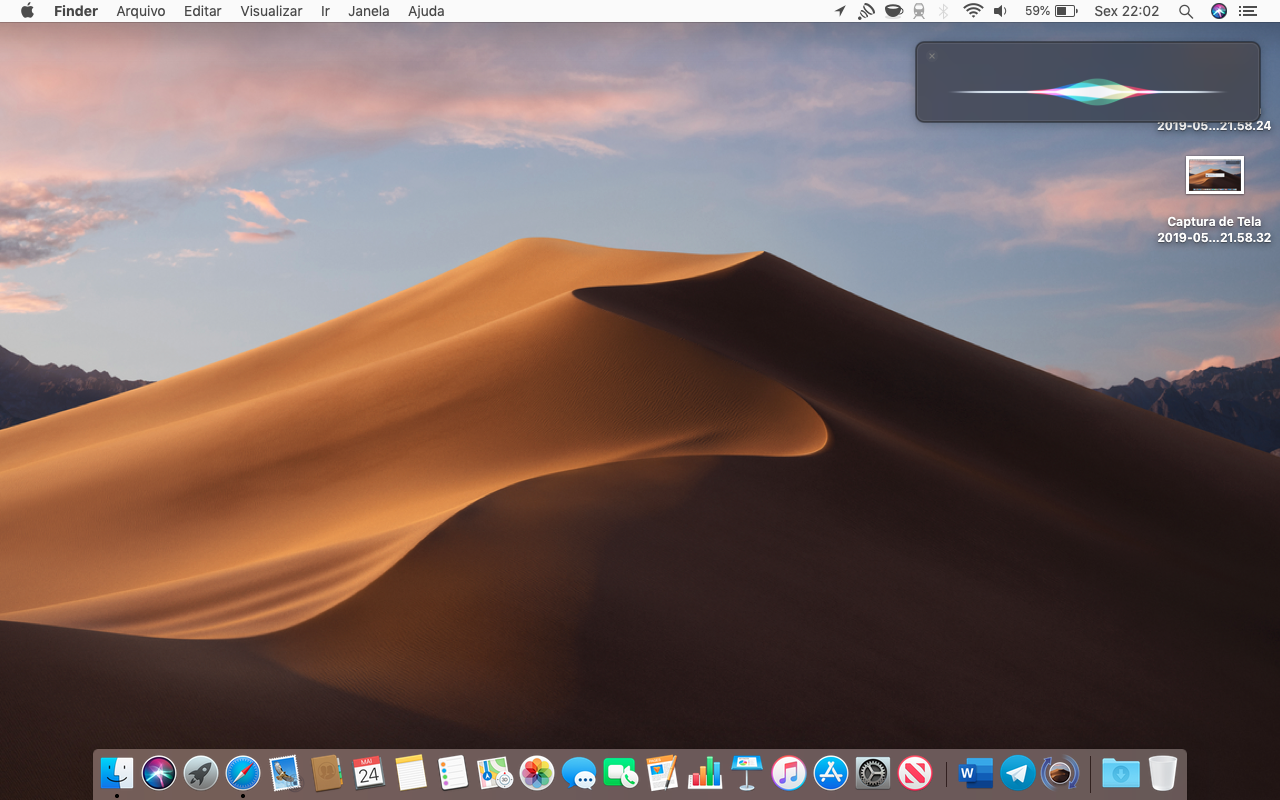
Task: Open the 59% battery status menu
Action: click(1051, 11)
